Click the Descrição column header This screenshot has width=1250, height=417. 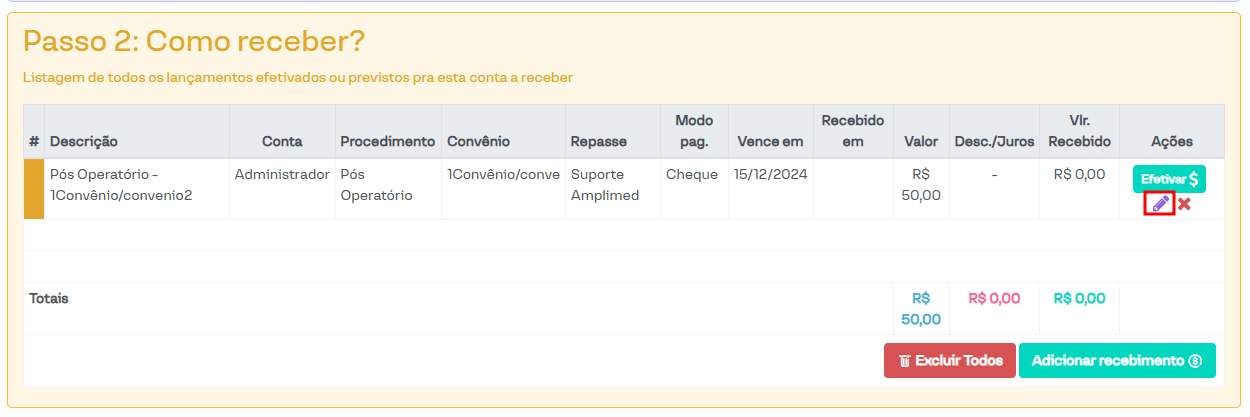coord(84,142)
